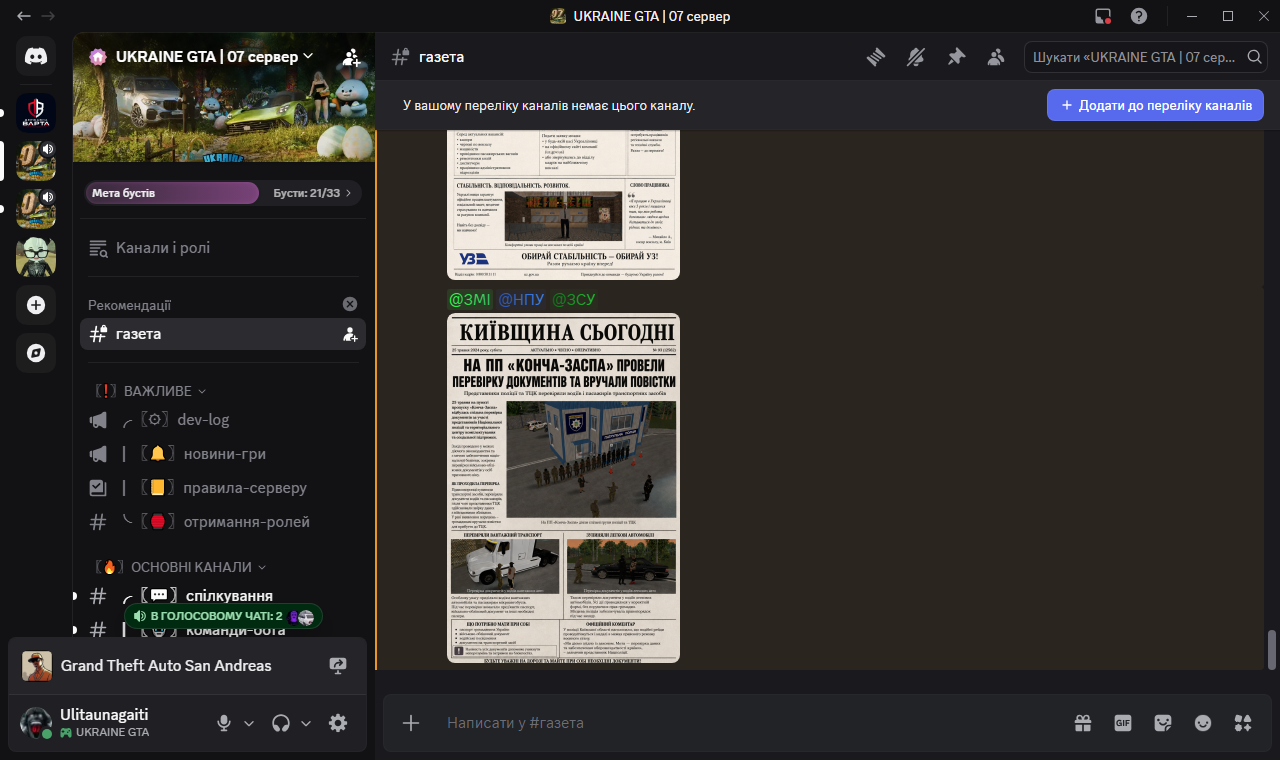
Task: Click газета channel title in header
Action: coord(441,57)
